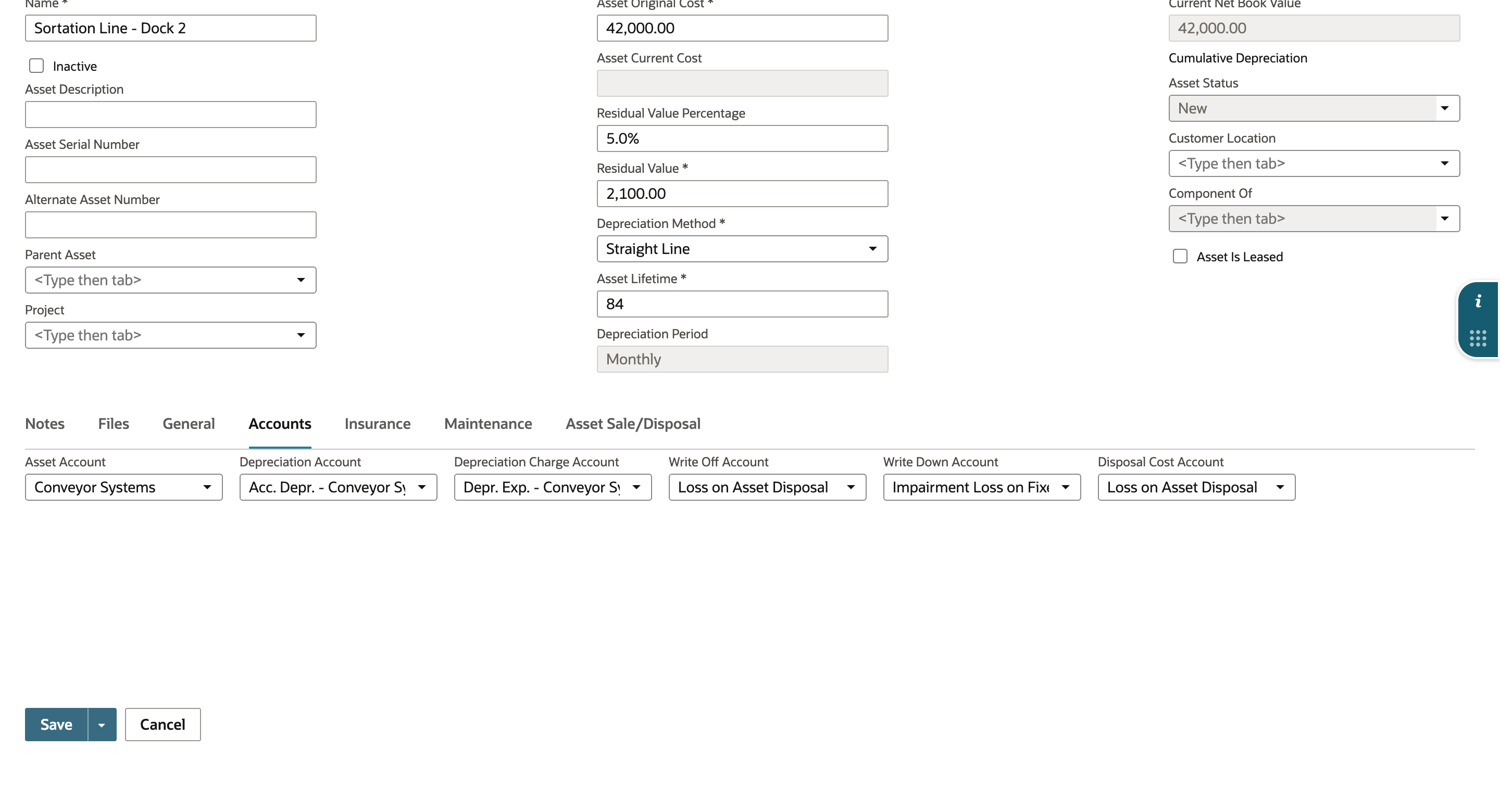The height and width of the screenshot is (812, 1500).
Task: Enable the Asset Is Leased checkbox
Action: click(1180, 257)
